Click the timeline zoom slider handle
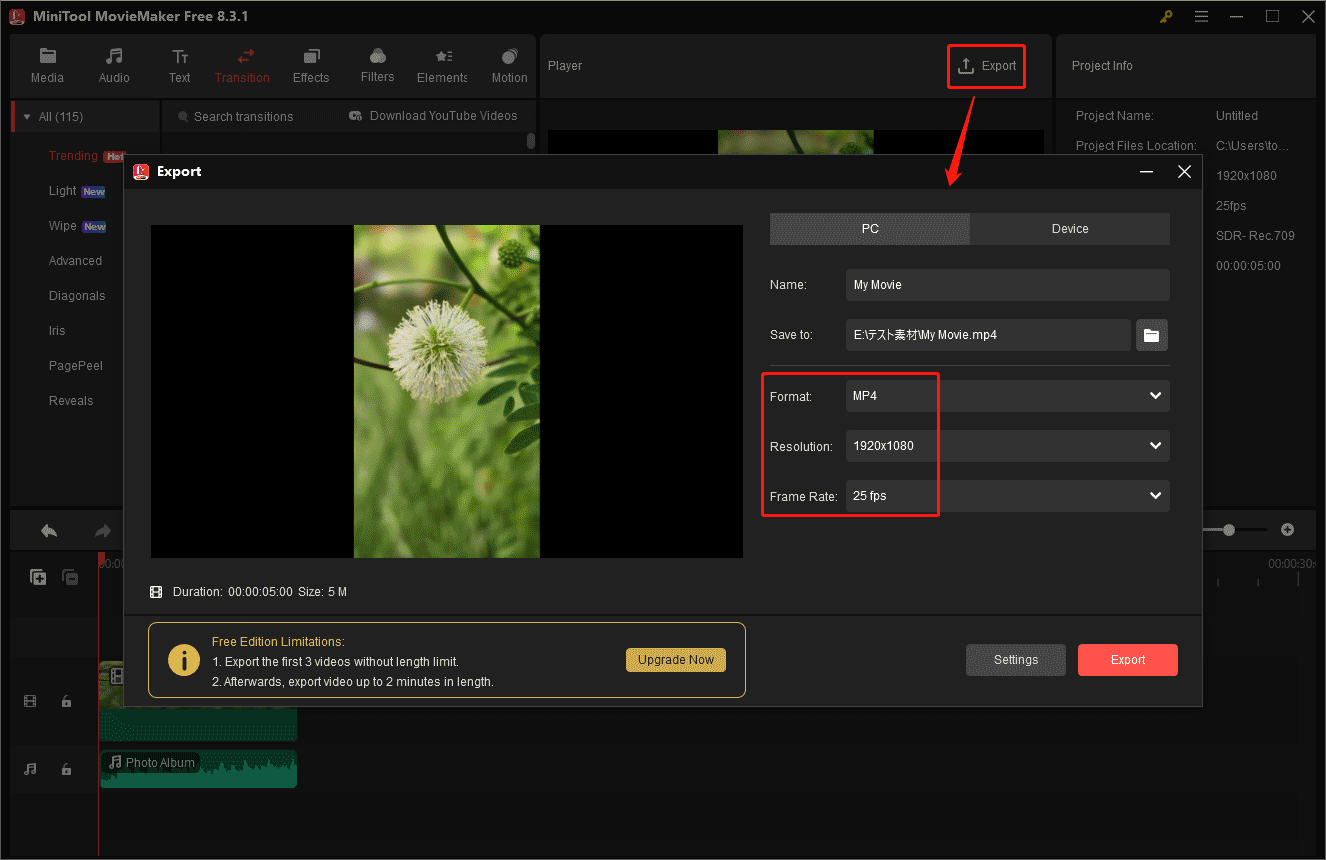The image size is (1326, 860). click(1229, 530)
